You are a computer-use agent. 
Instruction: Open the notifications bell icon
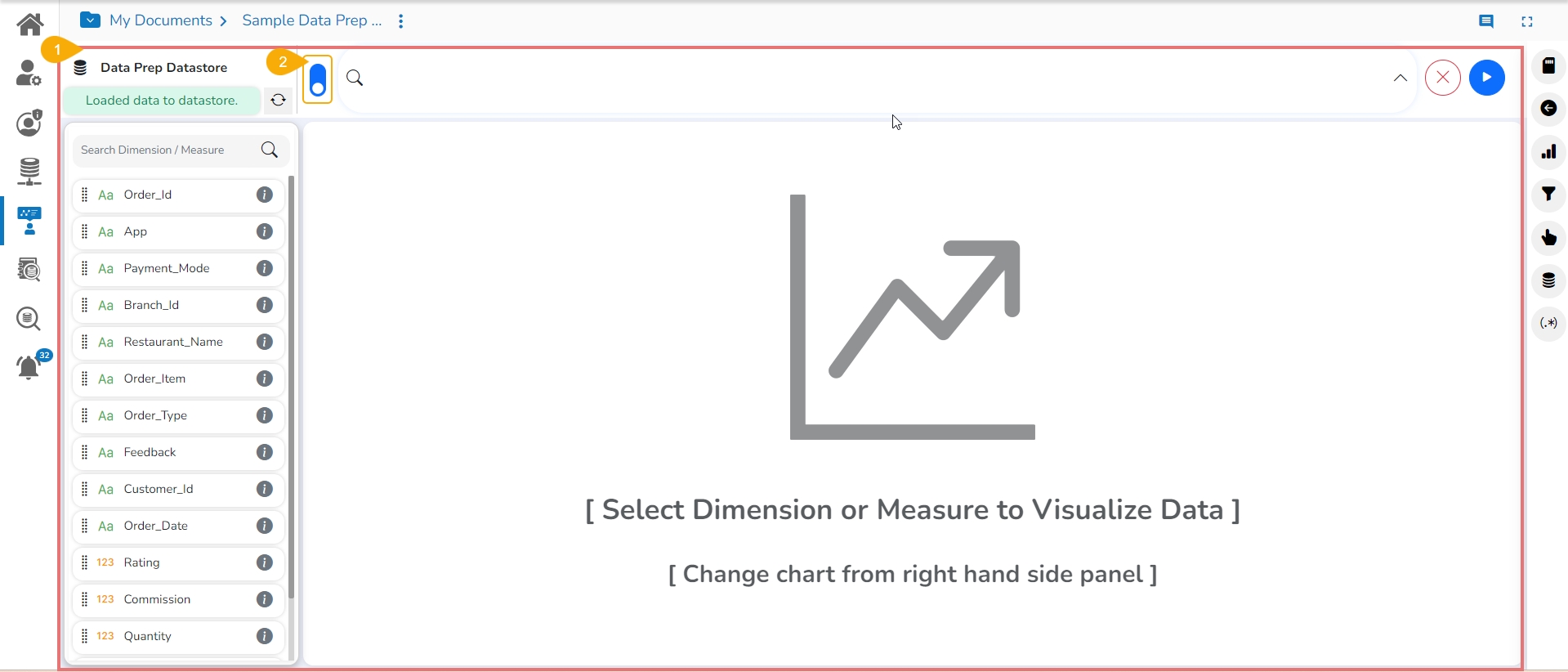(x=29, y=368)
